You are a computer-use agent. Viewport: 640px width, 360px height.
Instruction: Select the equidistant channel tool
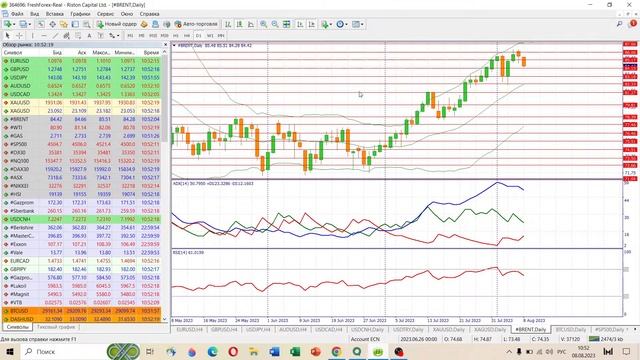pyautogui.click(x=66, y=36)
